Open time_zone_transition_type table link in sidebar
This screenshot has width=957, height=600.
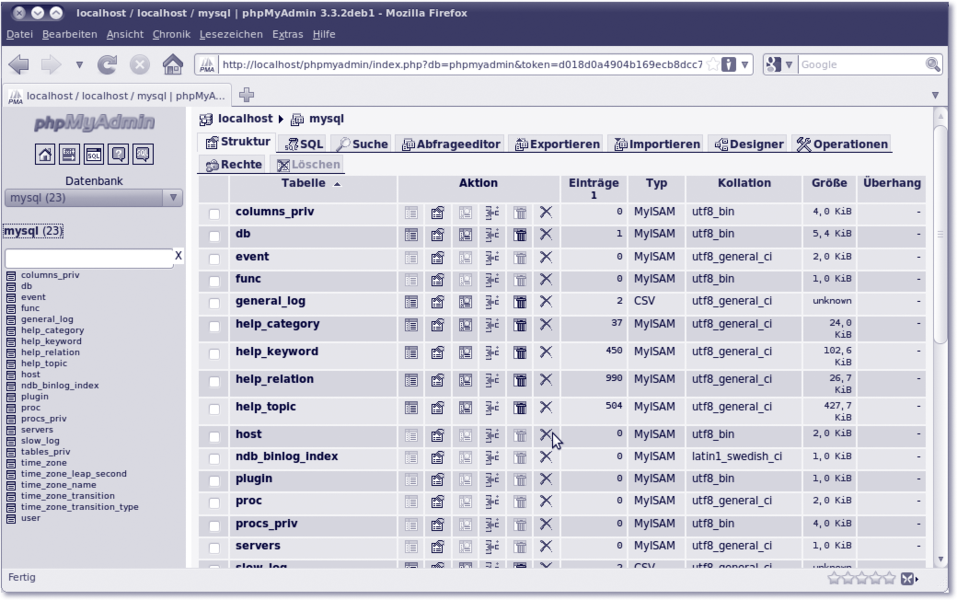coord(79,507)
